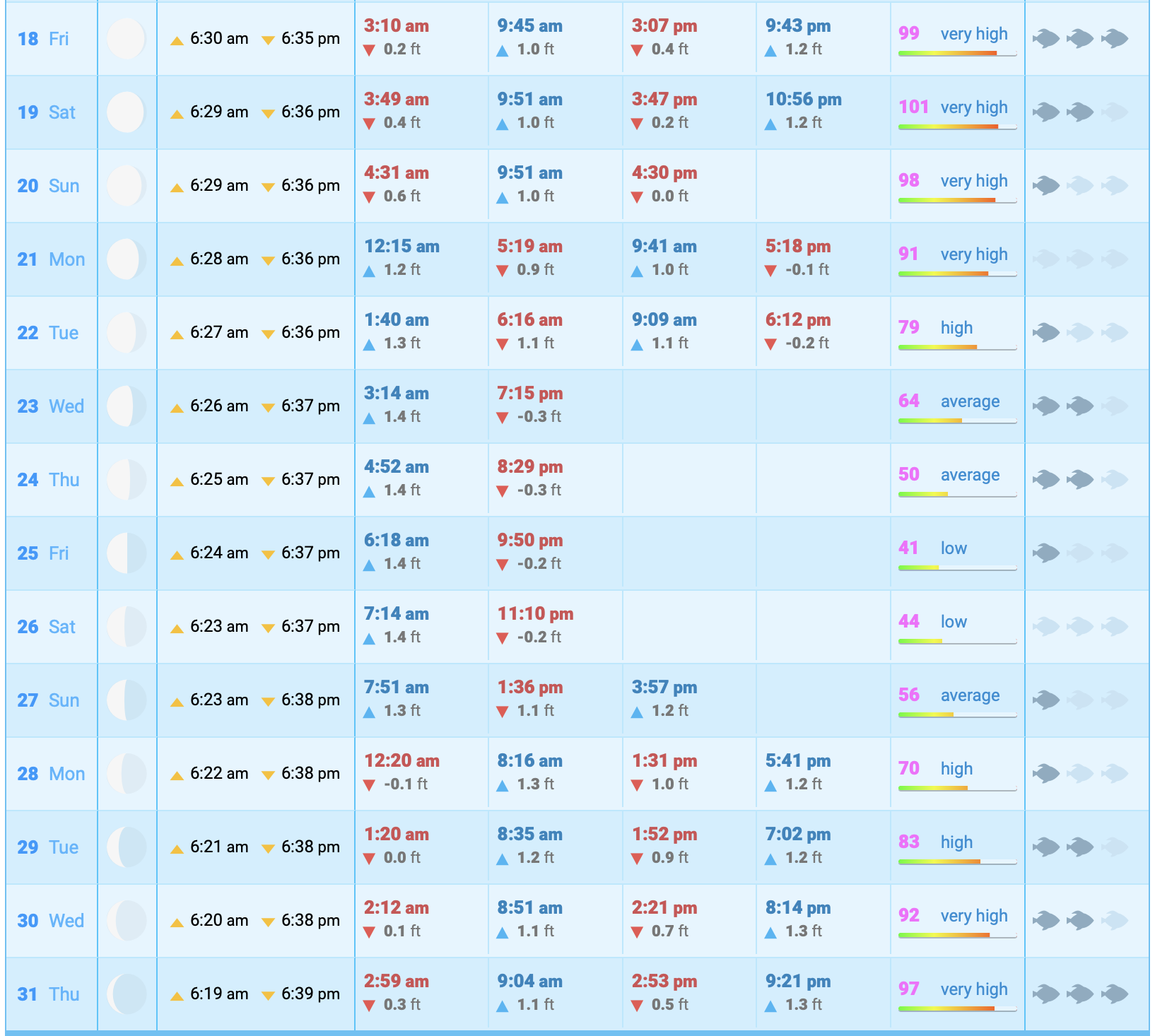Click the 64 average coefficient value
This screenshot has height=1036, width=1155.
tap(908, 401)
